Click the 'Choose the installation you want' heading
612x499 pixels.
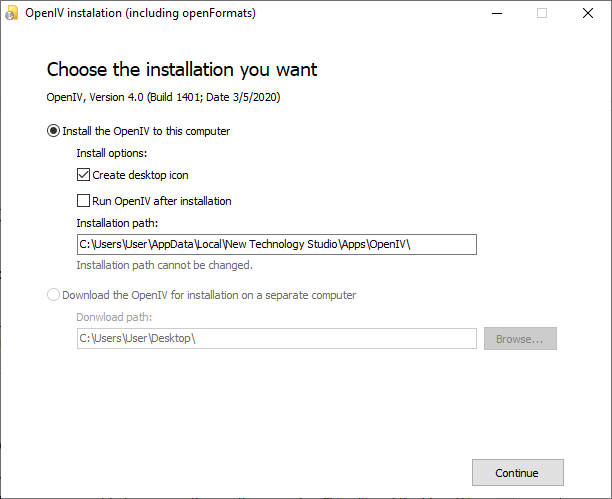tap(182, 70)
